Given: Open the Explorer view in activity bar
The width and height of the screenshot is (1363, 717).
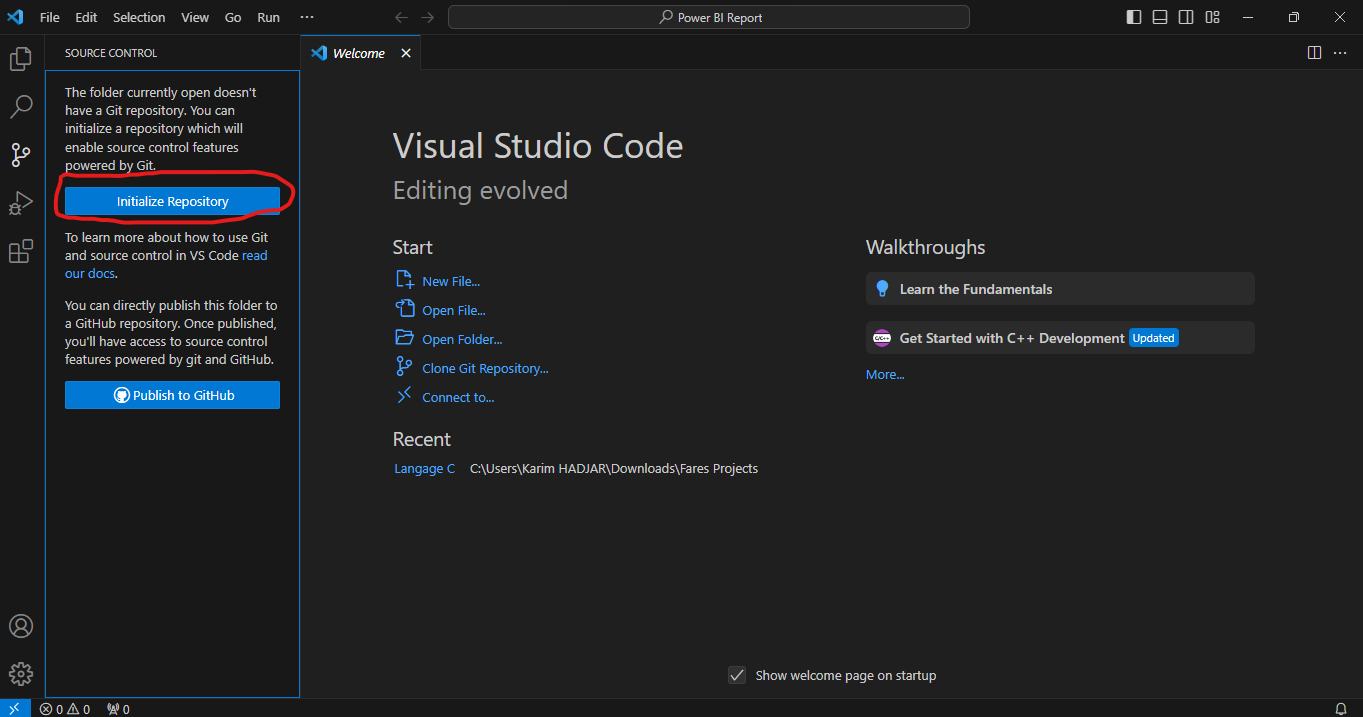Looking at the screenshot, I should (20, 59).
